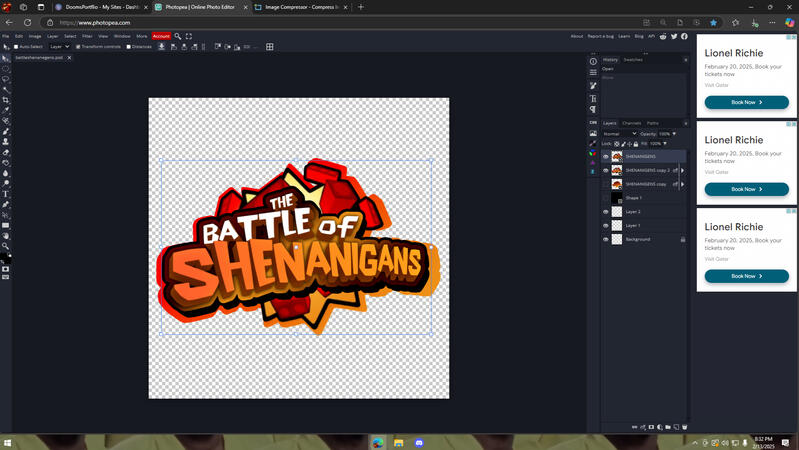Open the search magnifier in menu bar
Image resolution: width=799 pixels, height=450 pixels.
[x=178, y=36]
